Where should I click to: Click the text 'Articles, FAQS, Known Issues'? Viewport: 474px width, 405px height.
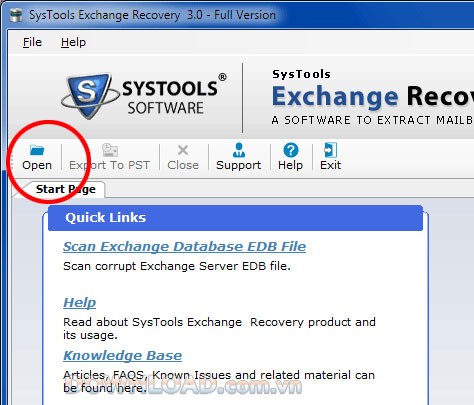(148, 375)
